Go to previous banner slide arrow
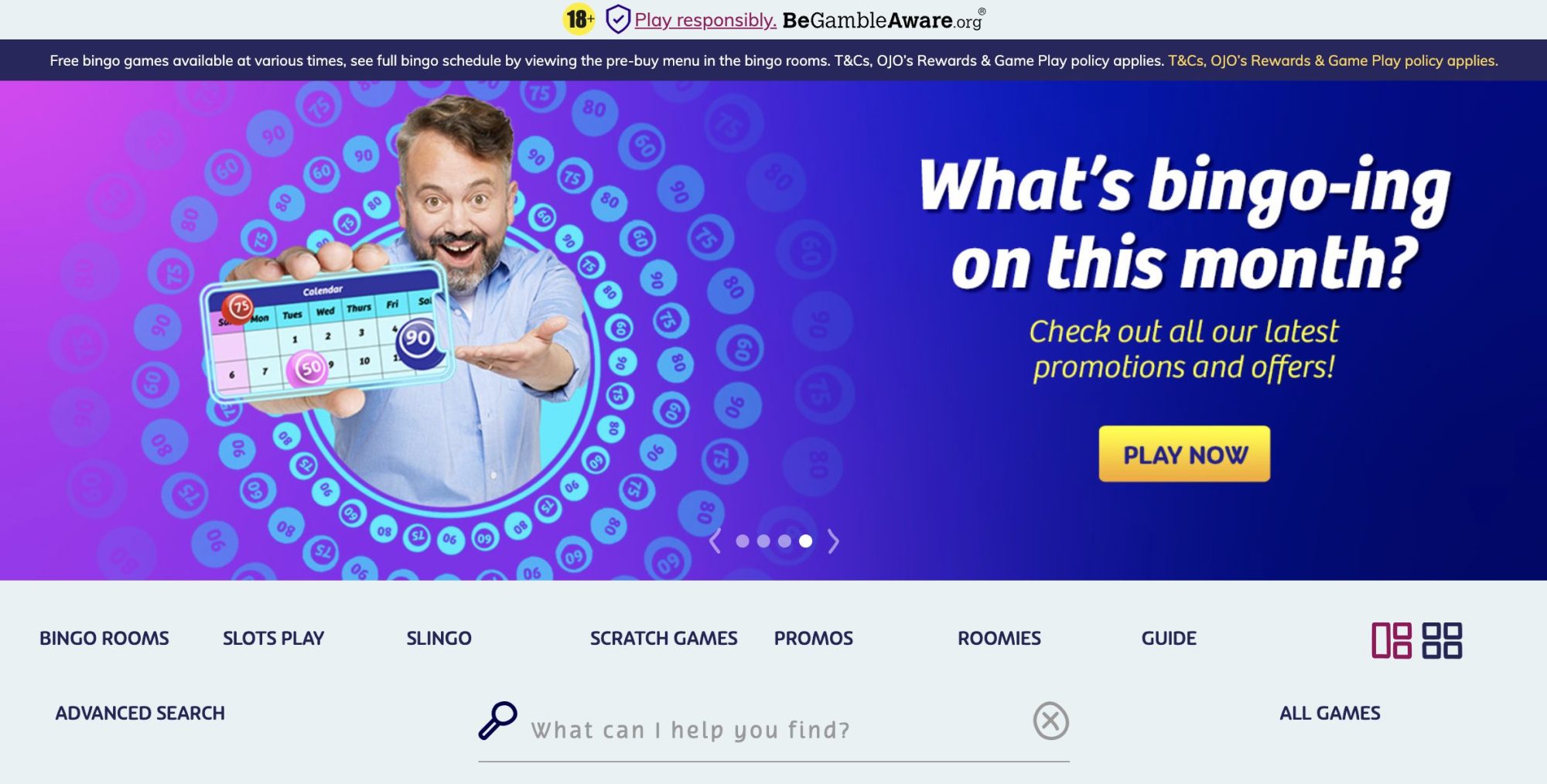Image resolution: width=1547 pixels, height=784 pixels. click(x=715, y=541)
